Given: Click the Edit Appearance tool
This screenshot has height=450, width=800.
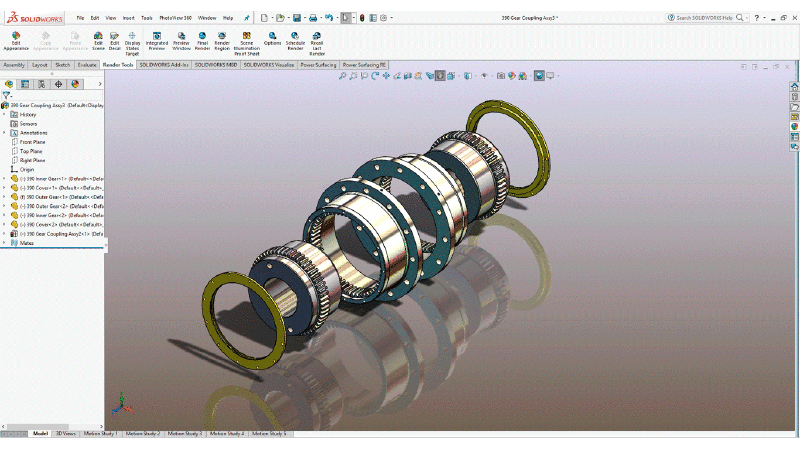Looking at the screenshot, I should pos(16,41).
